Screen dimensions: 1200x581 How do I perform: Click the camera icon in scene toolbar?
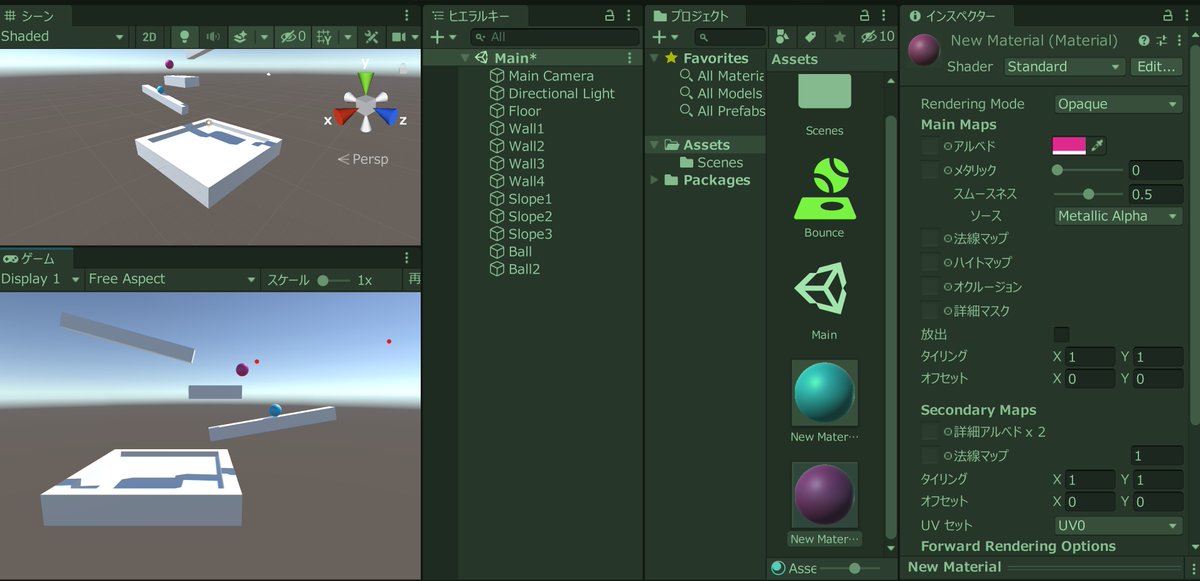(x=400, y=36)
